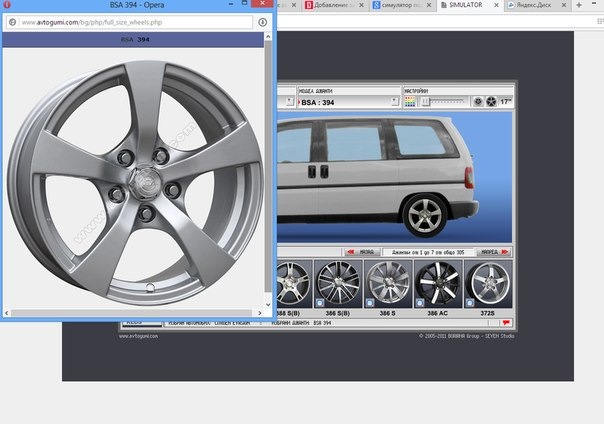Select the 386 S wheel thumbnail
This screenshot has height=424, width=604.
click(x=388, y=285)
